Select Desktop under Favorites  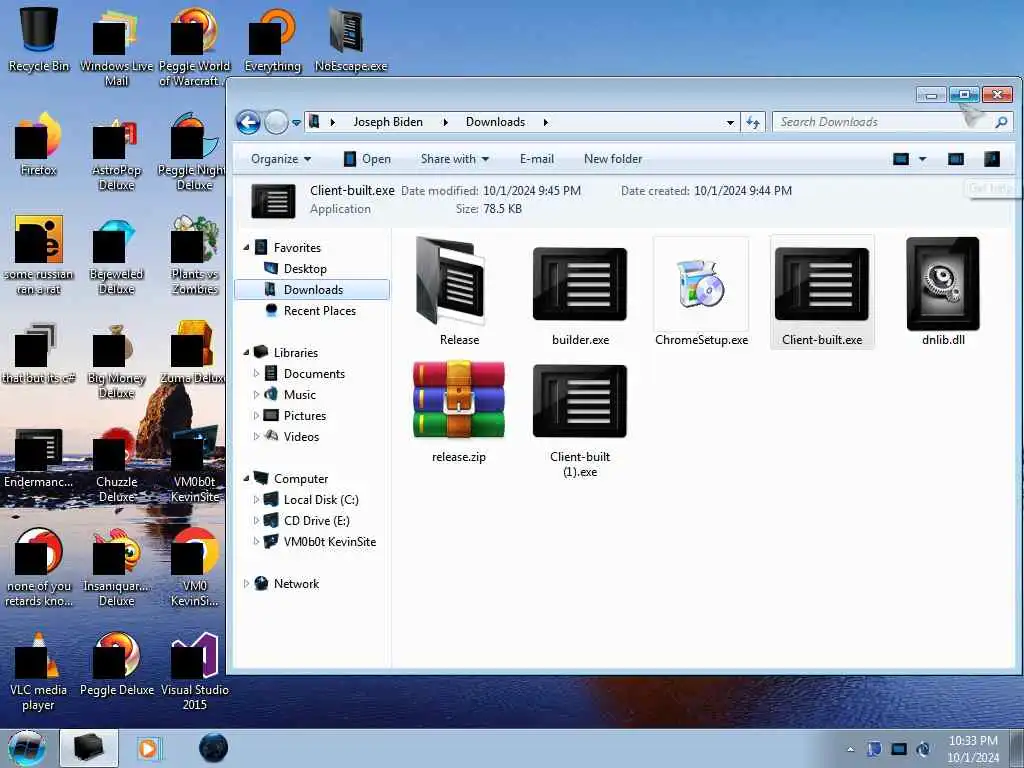305,268
